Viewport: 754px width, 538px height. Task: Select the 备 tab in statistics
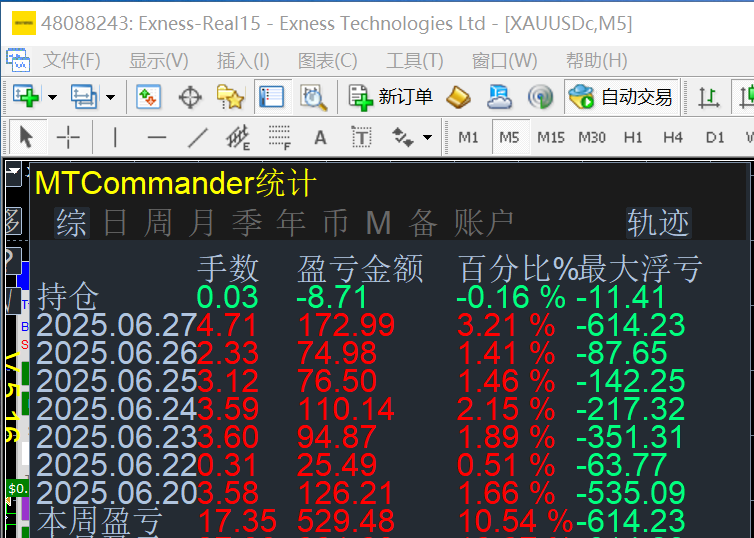click(423, 223)
